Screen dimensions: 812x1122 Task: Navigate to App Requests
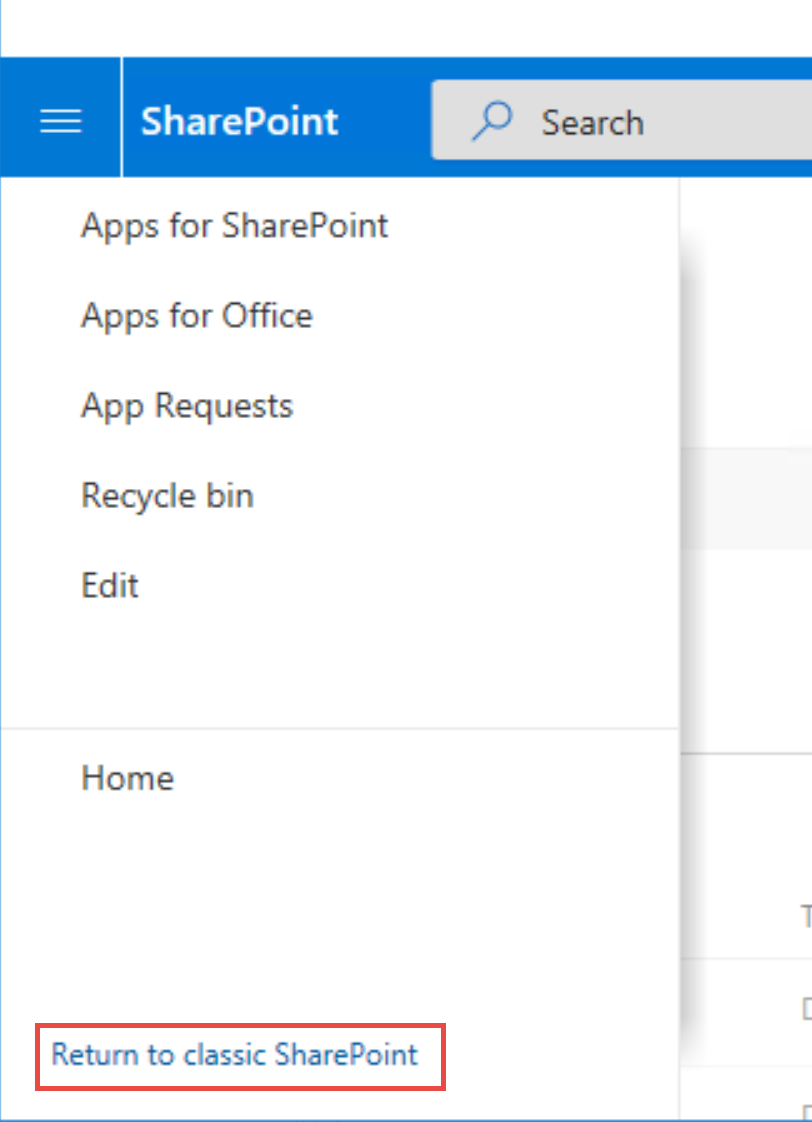coord(186,405)
